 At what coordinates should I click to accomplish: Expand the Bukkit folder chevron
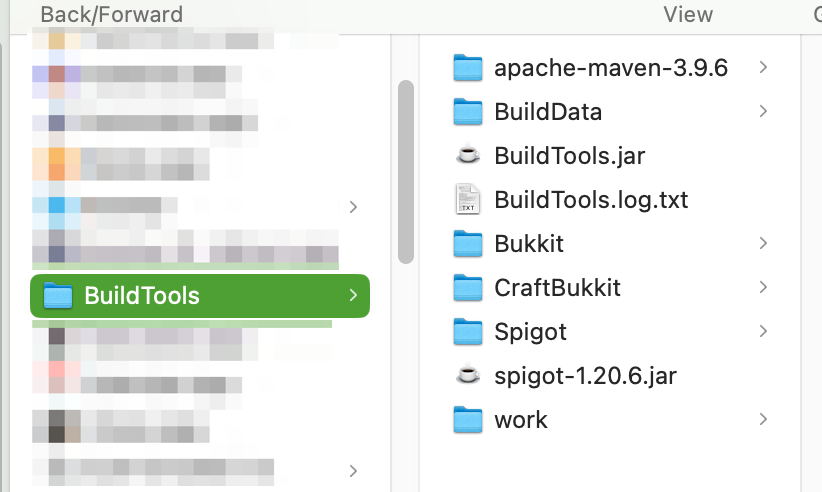click(763, 243)
